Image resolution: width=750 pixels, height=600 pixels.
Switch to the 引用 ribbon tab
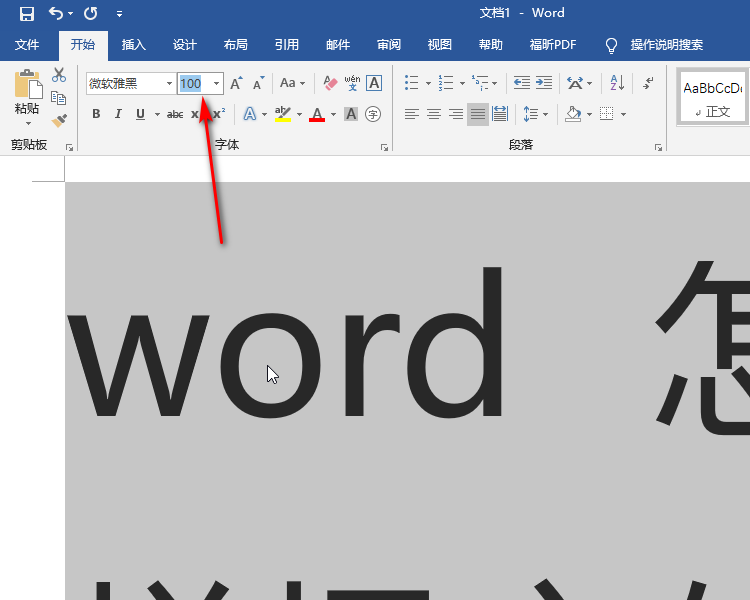pos(287,45)
